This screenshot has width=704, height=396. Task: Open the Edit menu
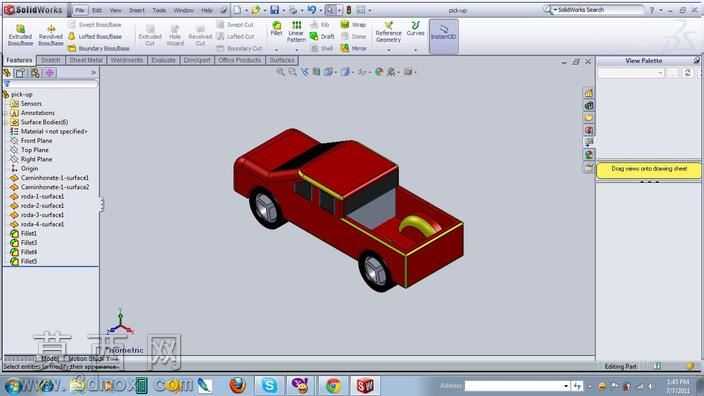pos(97,10)
